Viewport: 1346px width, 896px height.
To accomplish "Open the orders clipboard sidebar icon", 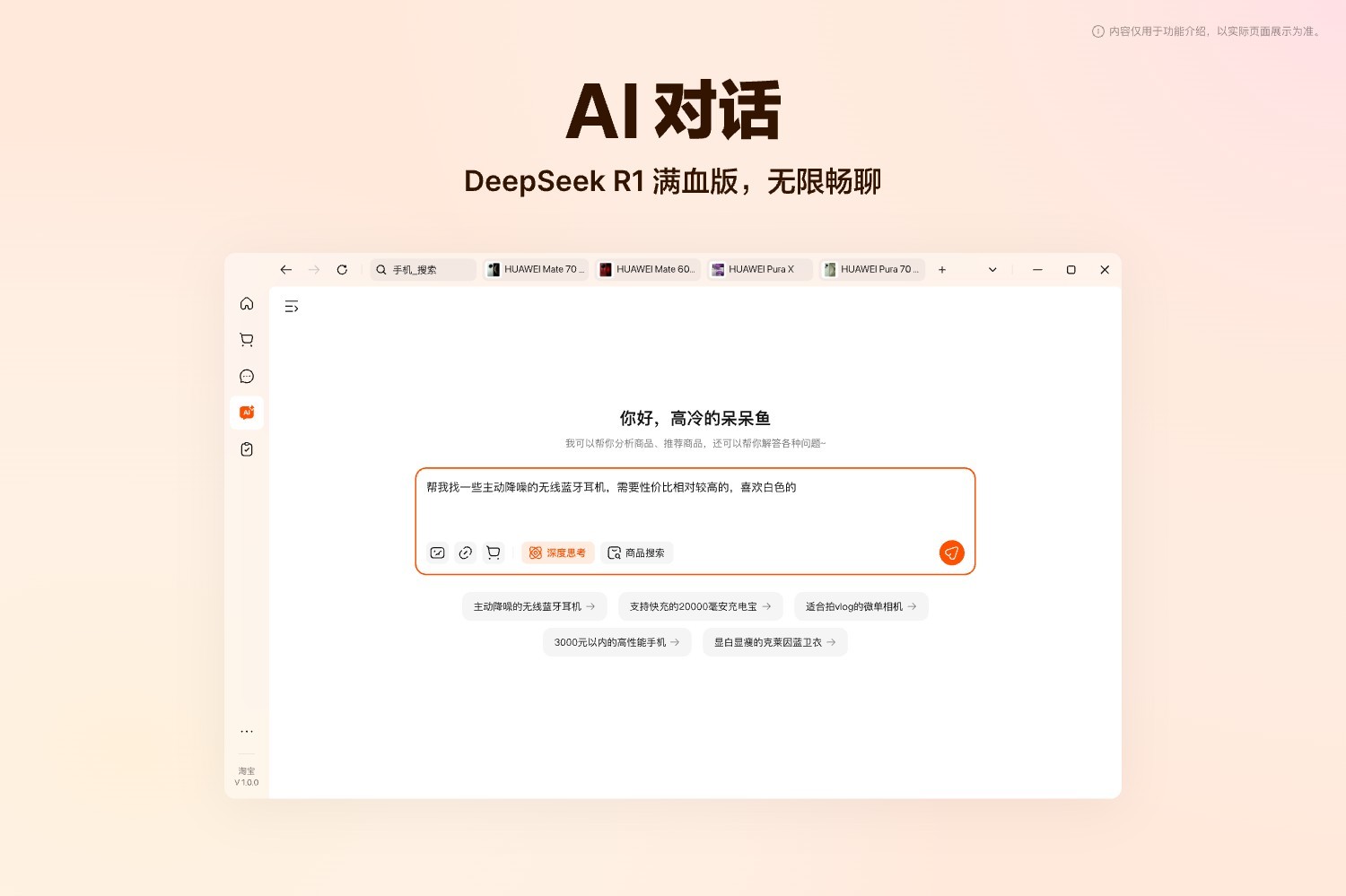I will tap(247, 449).
